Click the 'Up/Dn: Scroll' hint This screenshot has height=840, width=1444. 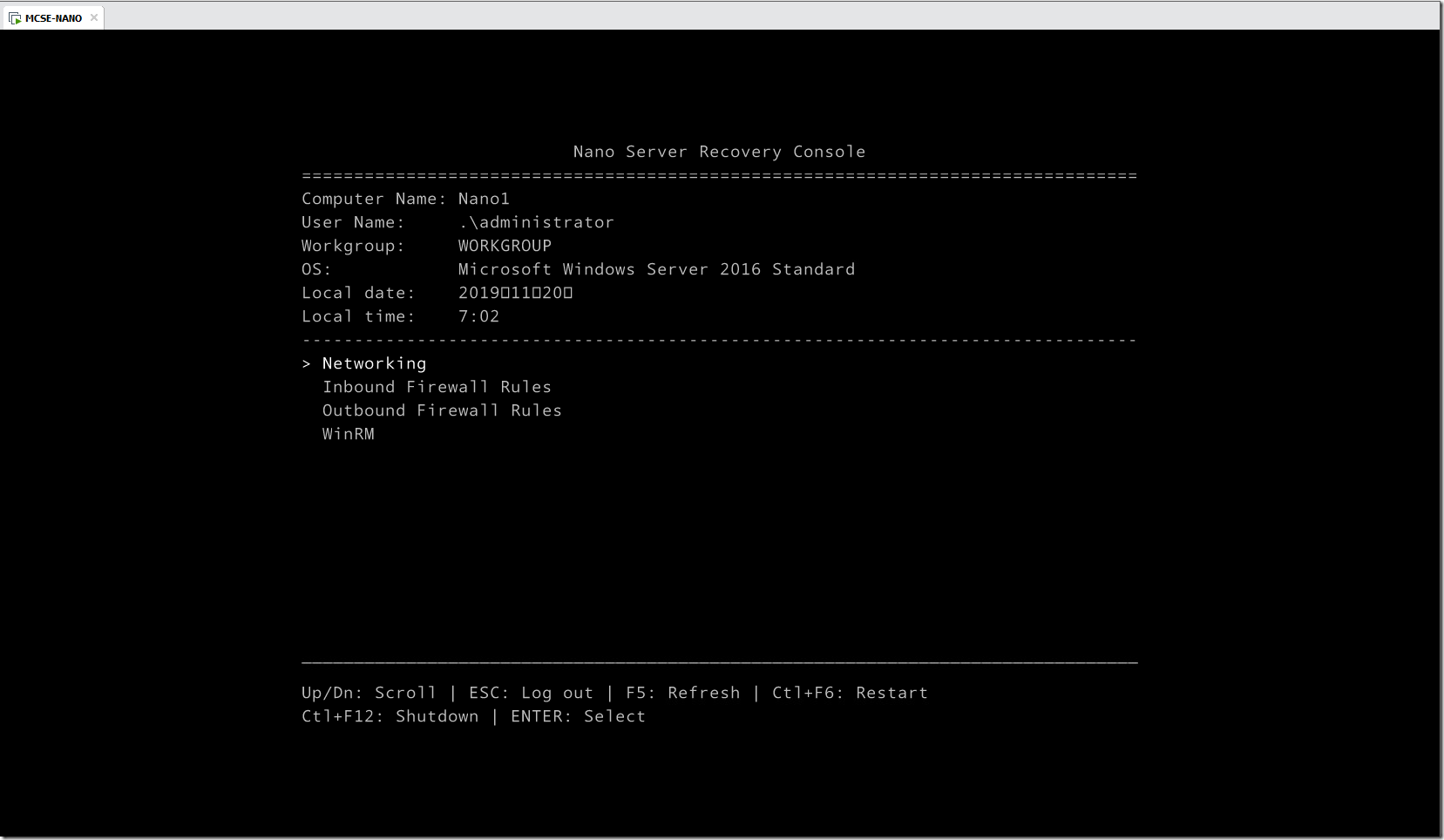(x=369, y=693)
